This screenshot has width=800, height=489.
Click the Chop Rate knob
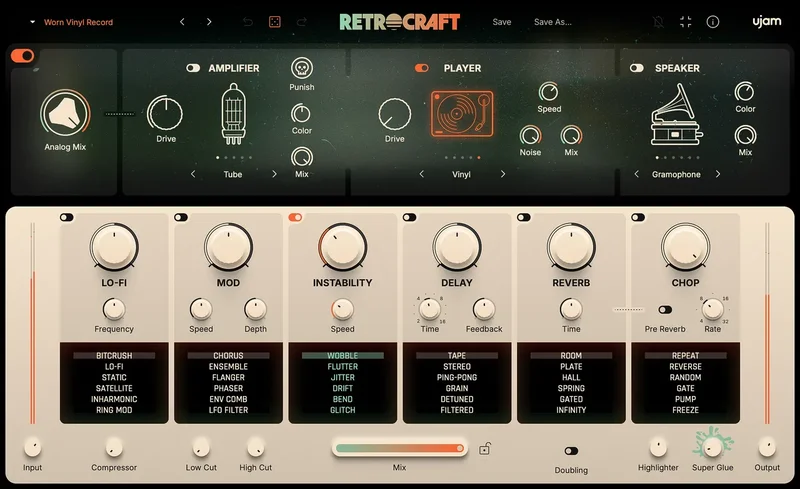[x=712, y=309]
